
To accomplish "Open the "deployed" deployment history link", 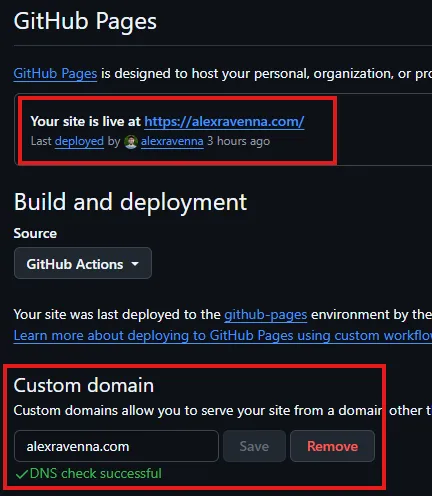I will (79, 141).
